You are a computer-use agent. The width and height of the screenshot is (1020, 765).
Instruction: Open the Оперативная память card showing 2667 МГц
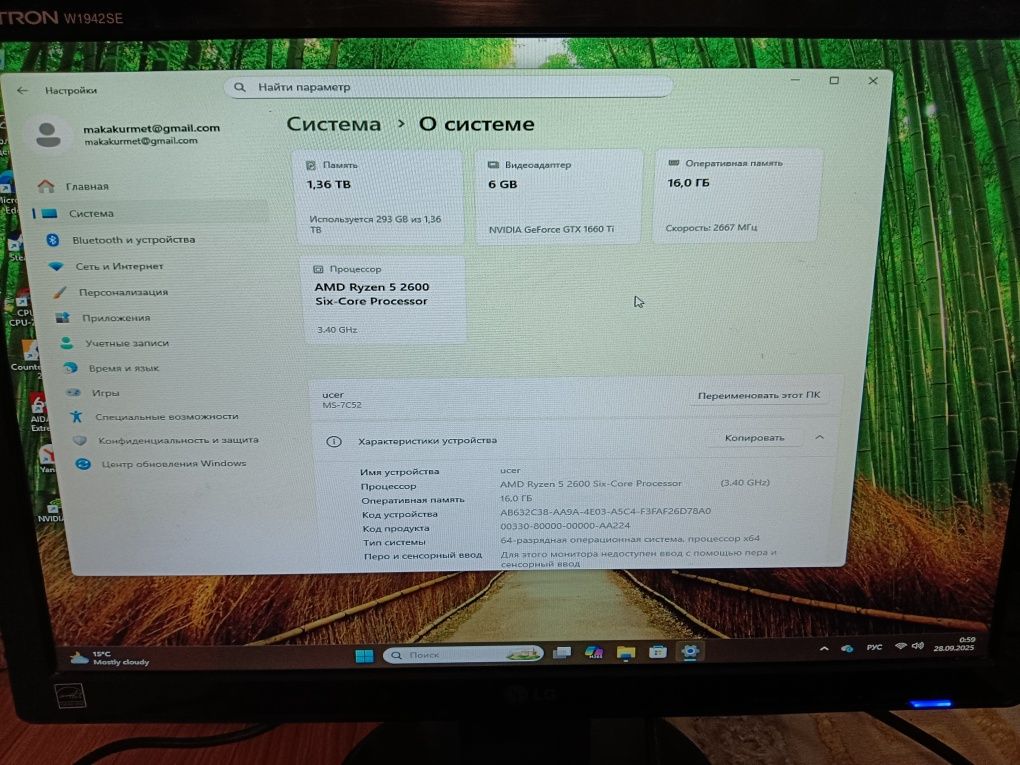(738, 196)
